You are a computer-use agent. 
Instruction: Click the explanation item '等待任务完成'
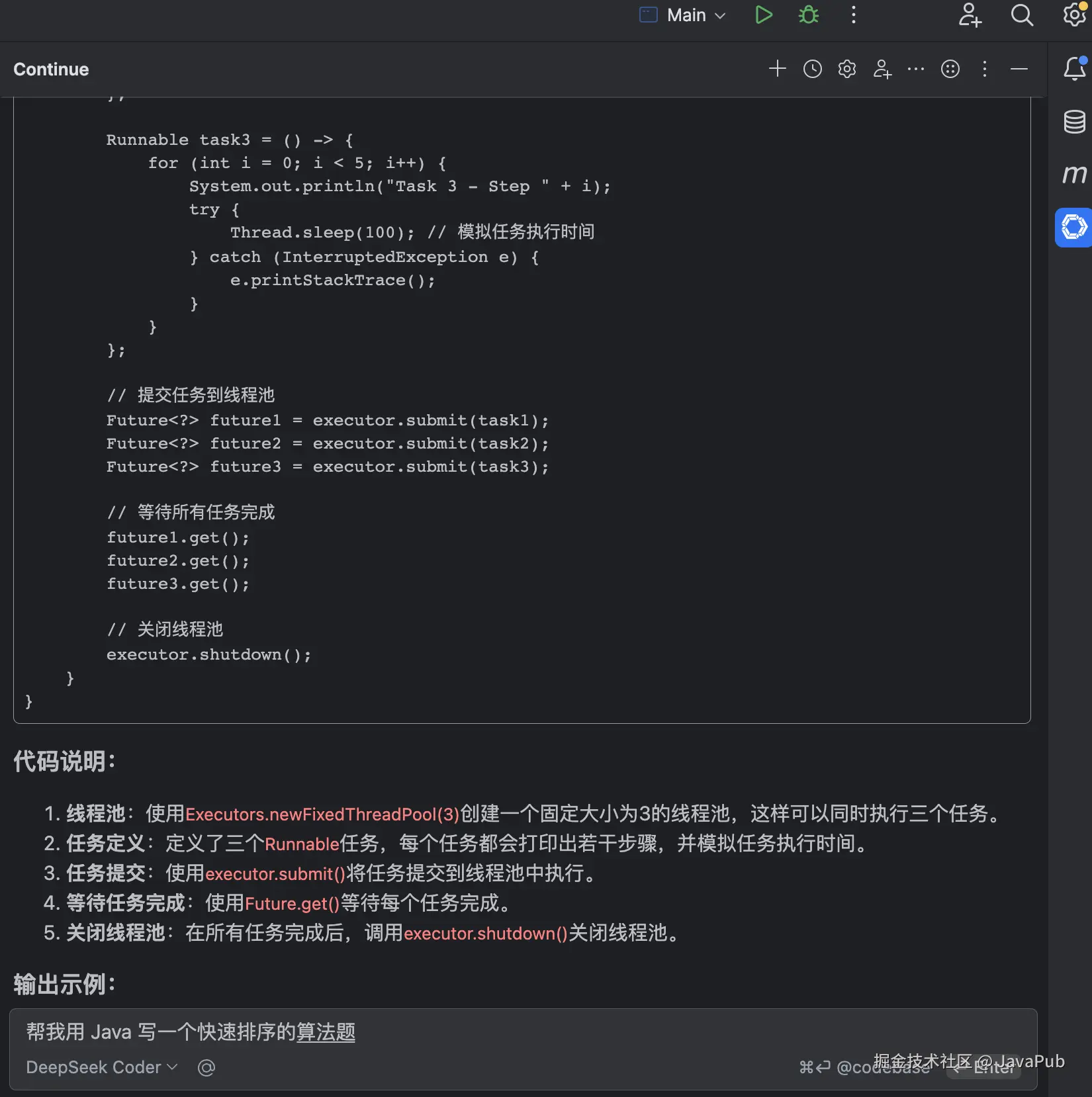[x=125, y=903]
